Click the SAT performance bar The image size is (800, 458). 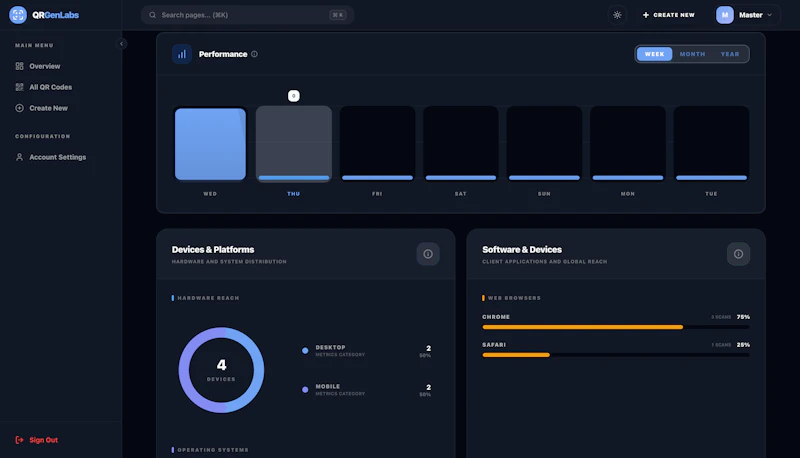pos(461,144)
